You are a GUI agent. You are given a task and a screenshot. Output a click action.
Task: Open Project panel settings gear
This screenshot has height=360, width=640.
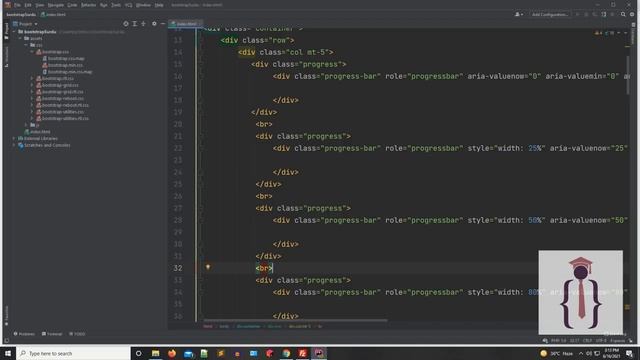[154, 24]
